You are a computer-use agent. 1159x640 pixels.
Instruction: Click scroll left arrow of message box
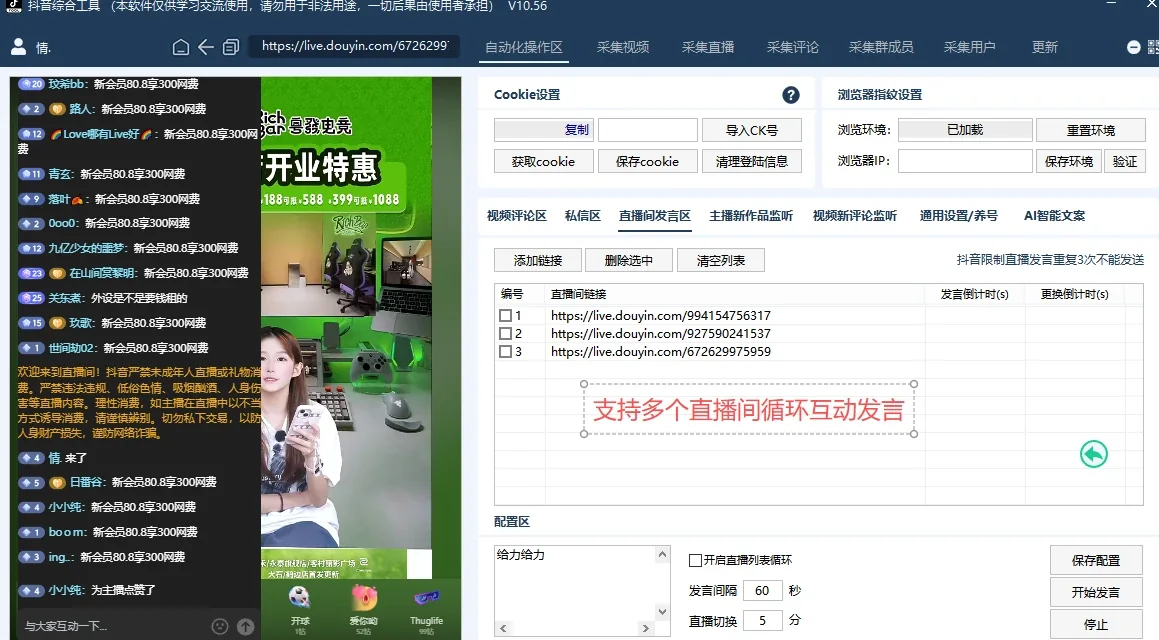point(503,628)
